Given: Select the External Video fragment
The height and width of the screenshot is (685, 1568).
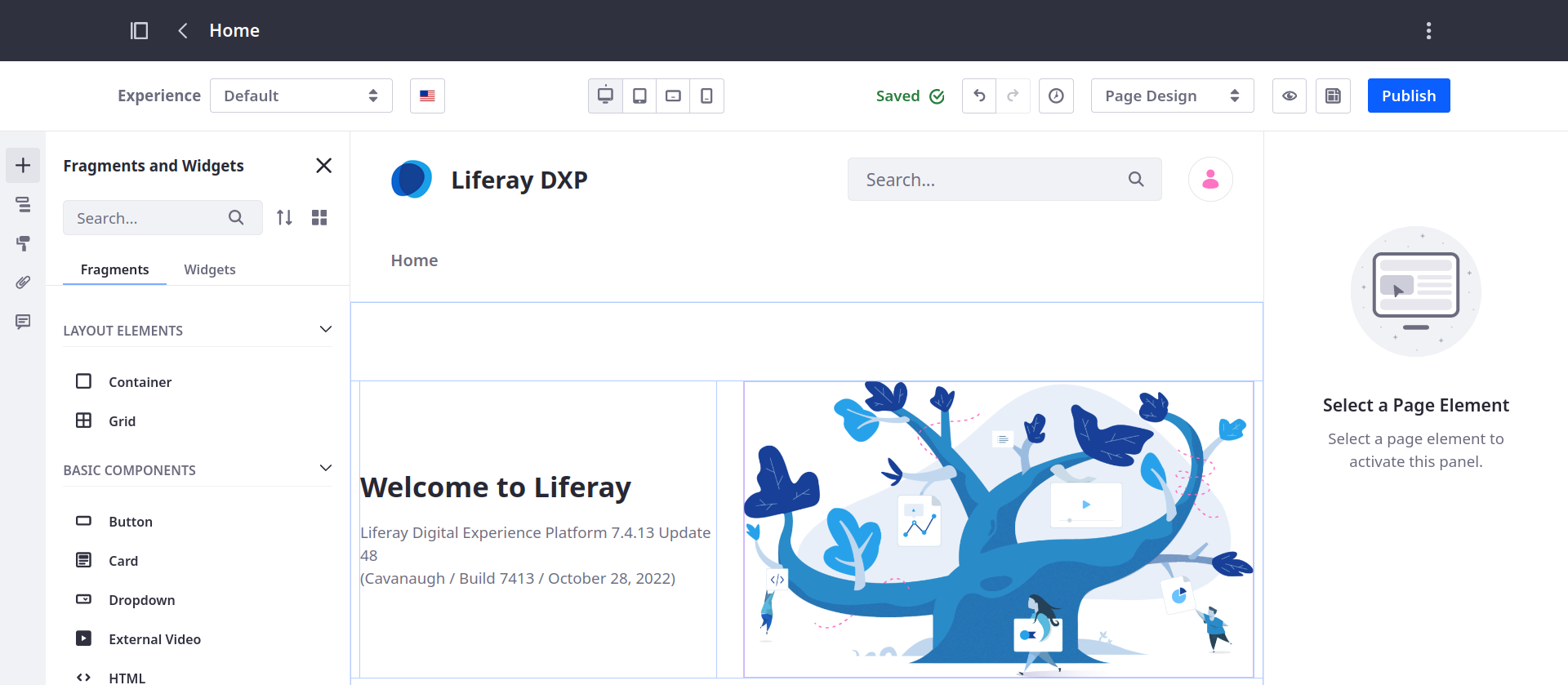Looking at the screenshot, I should coord(198,639).
